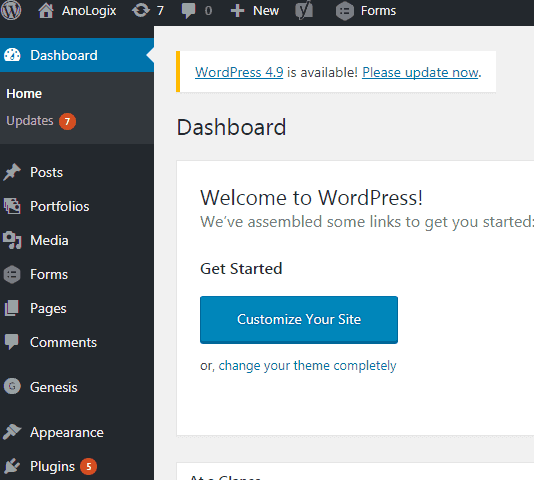
Task: Click the AnoLogix site name
Action: point(89,11)
